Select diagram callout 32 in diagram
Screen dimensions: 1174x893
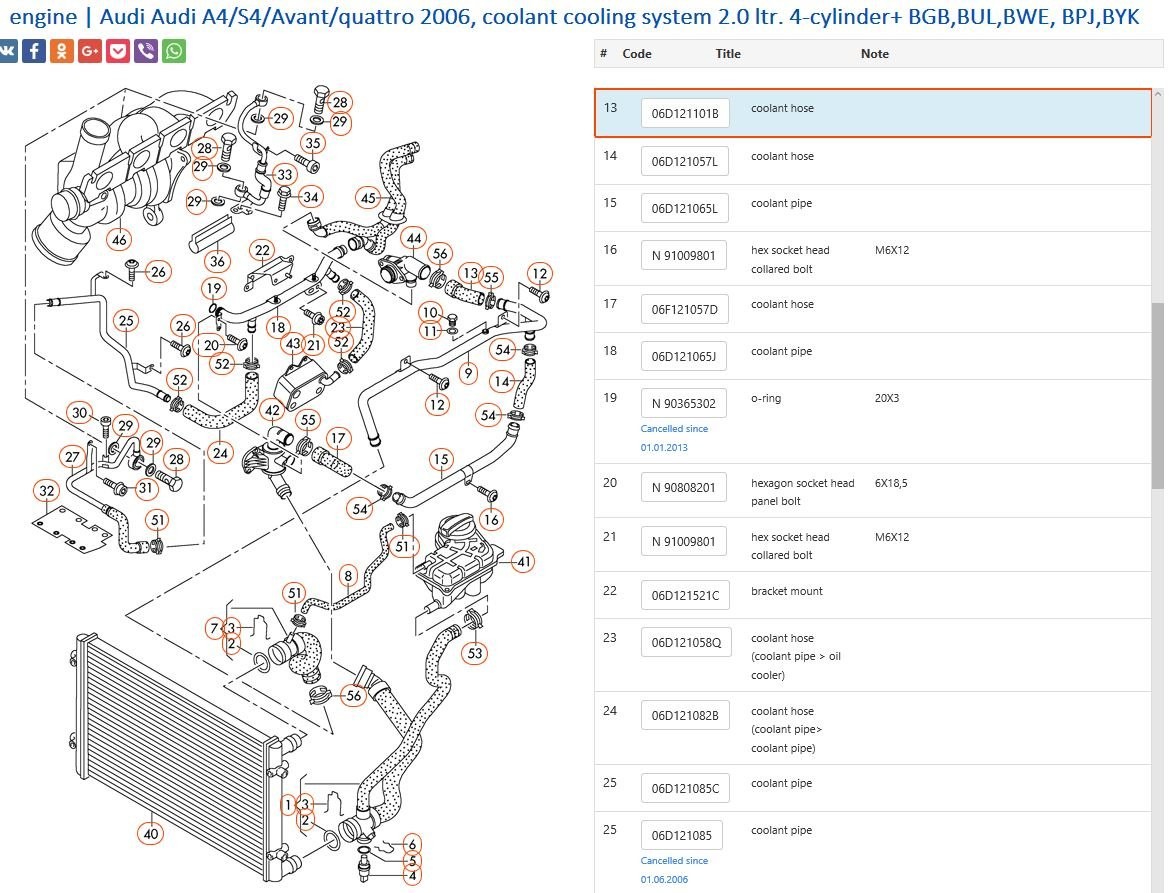pos(46,491)
